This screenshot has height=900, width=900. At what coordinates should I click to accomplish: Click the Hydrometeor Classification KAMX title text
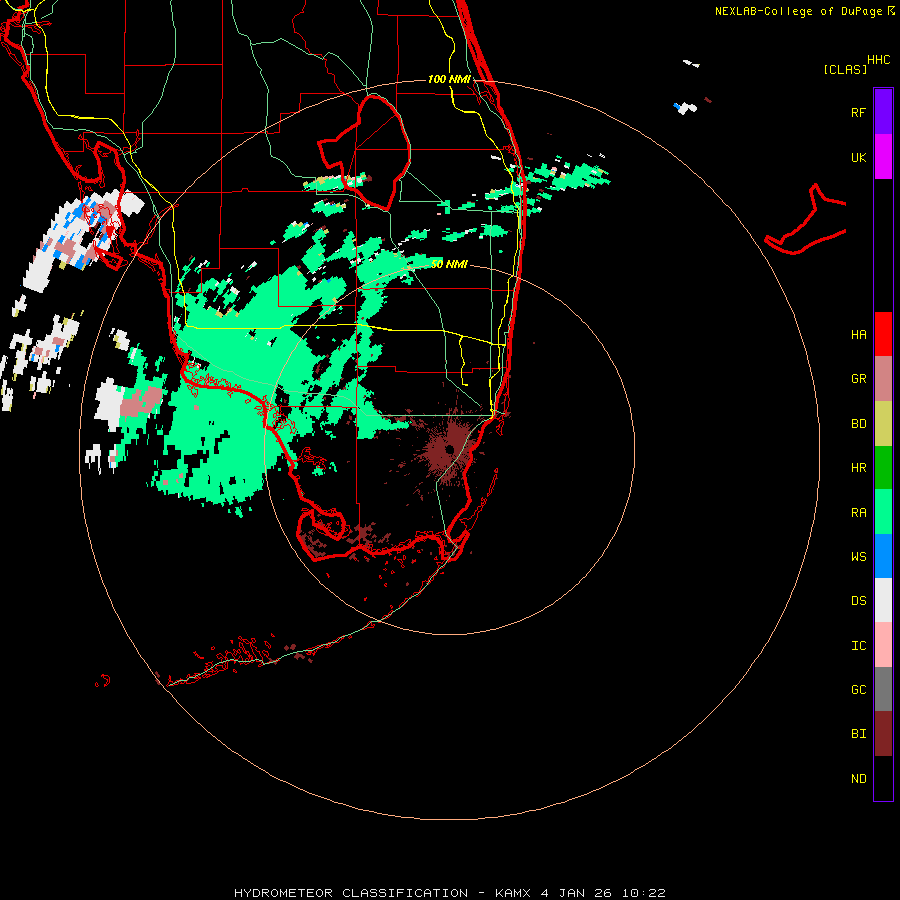tap(449, 893)
